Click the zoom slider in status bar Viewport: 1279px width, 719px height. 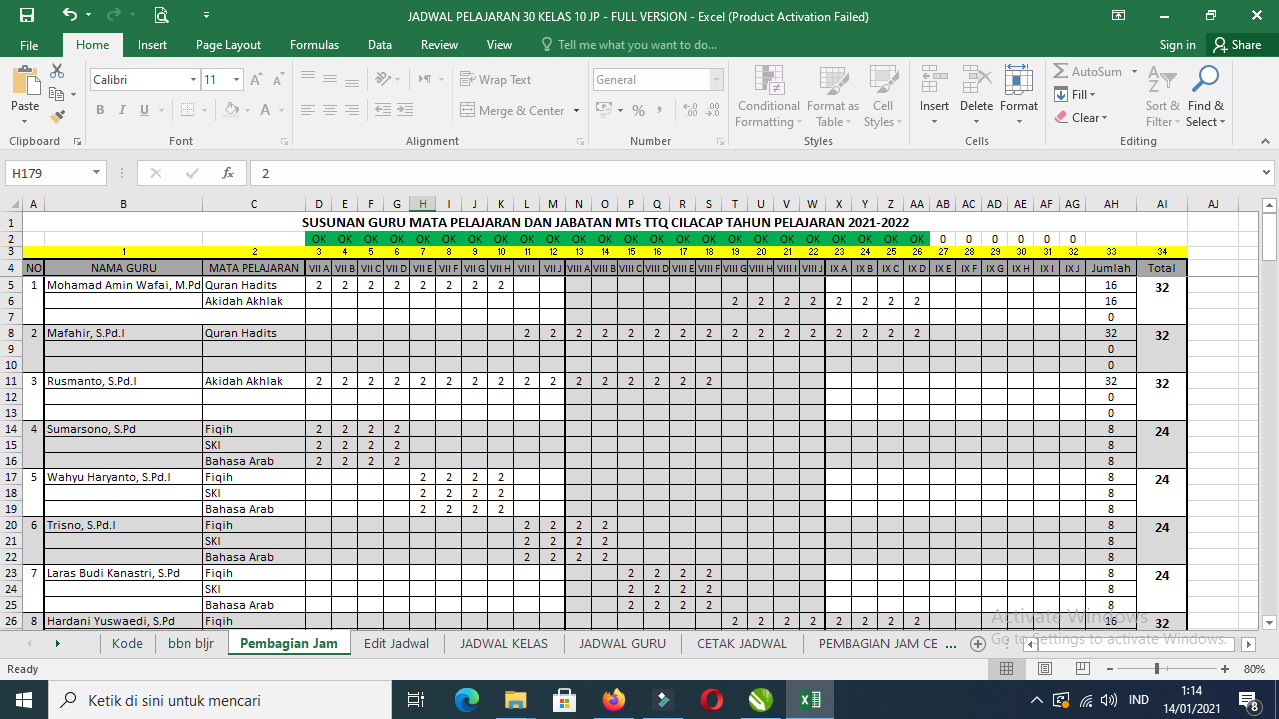1157,669
